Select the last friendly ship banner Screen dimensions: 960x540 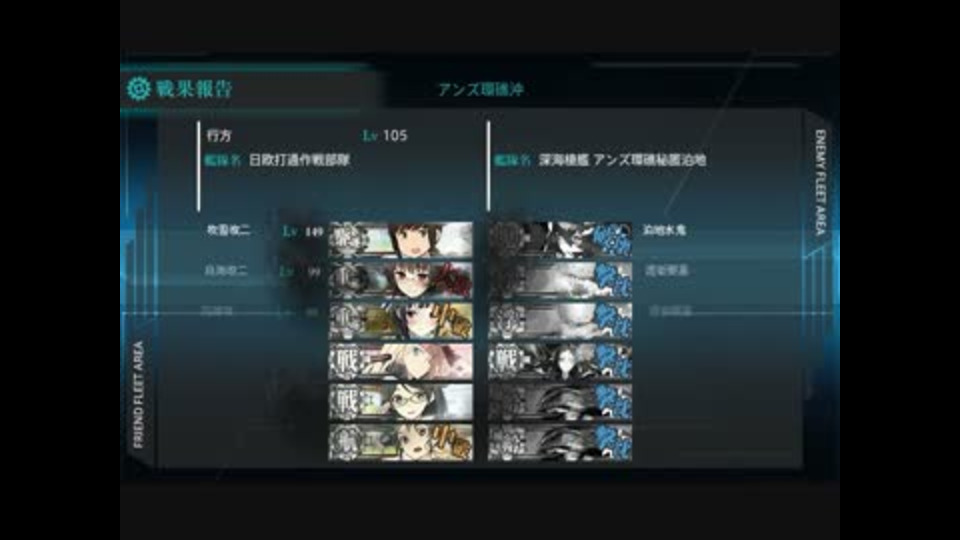pos(401,442)
